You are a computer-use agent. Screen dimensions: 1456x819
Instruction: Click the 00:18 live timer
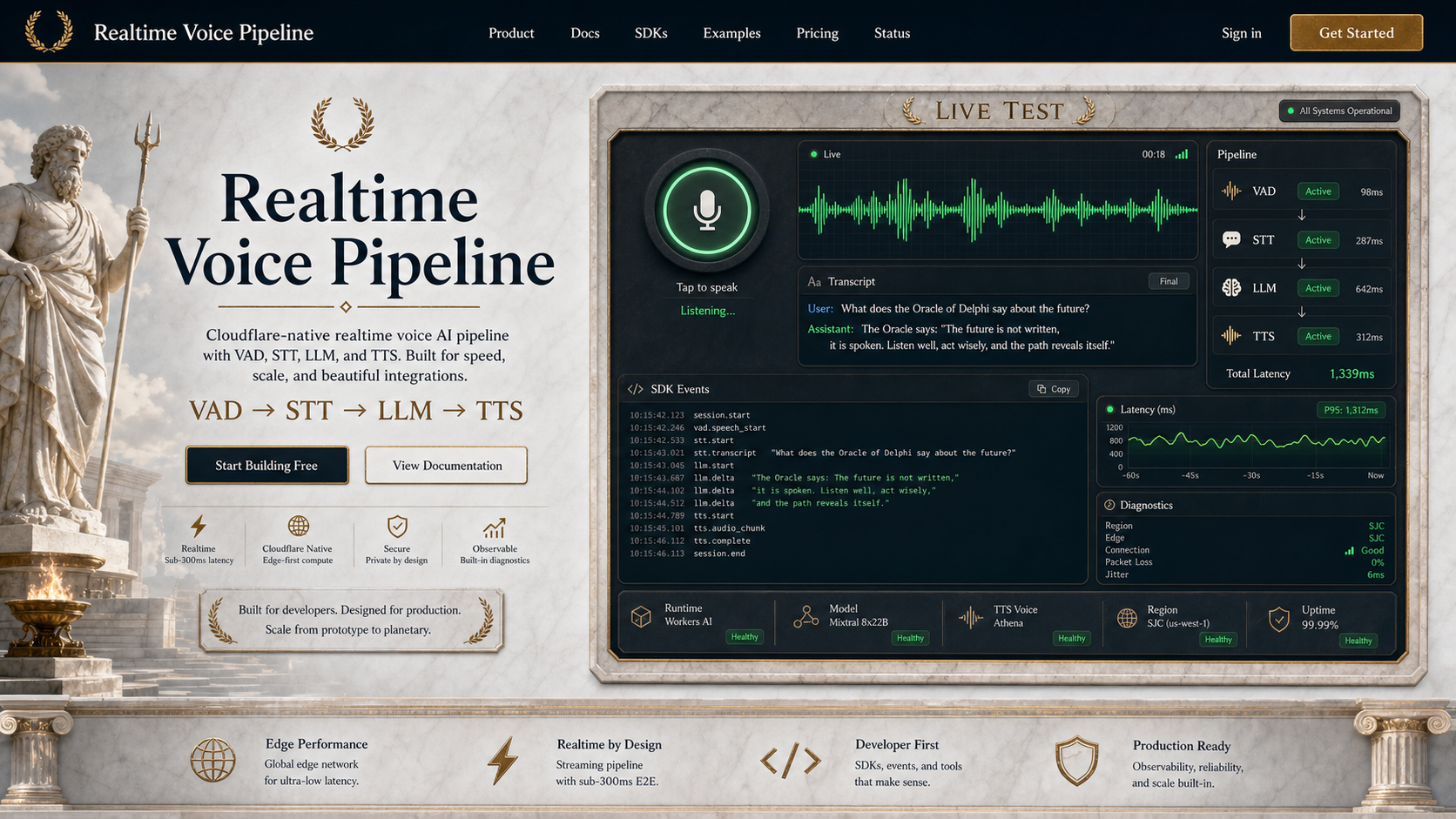[x=1153, y=154]
